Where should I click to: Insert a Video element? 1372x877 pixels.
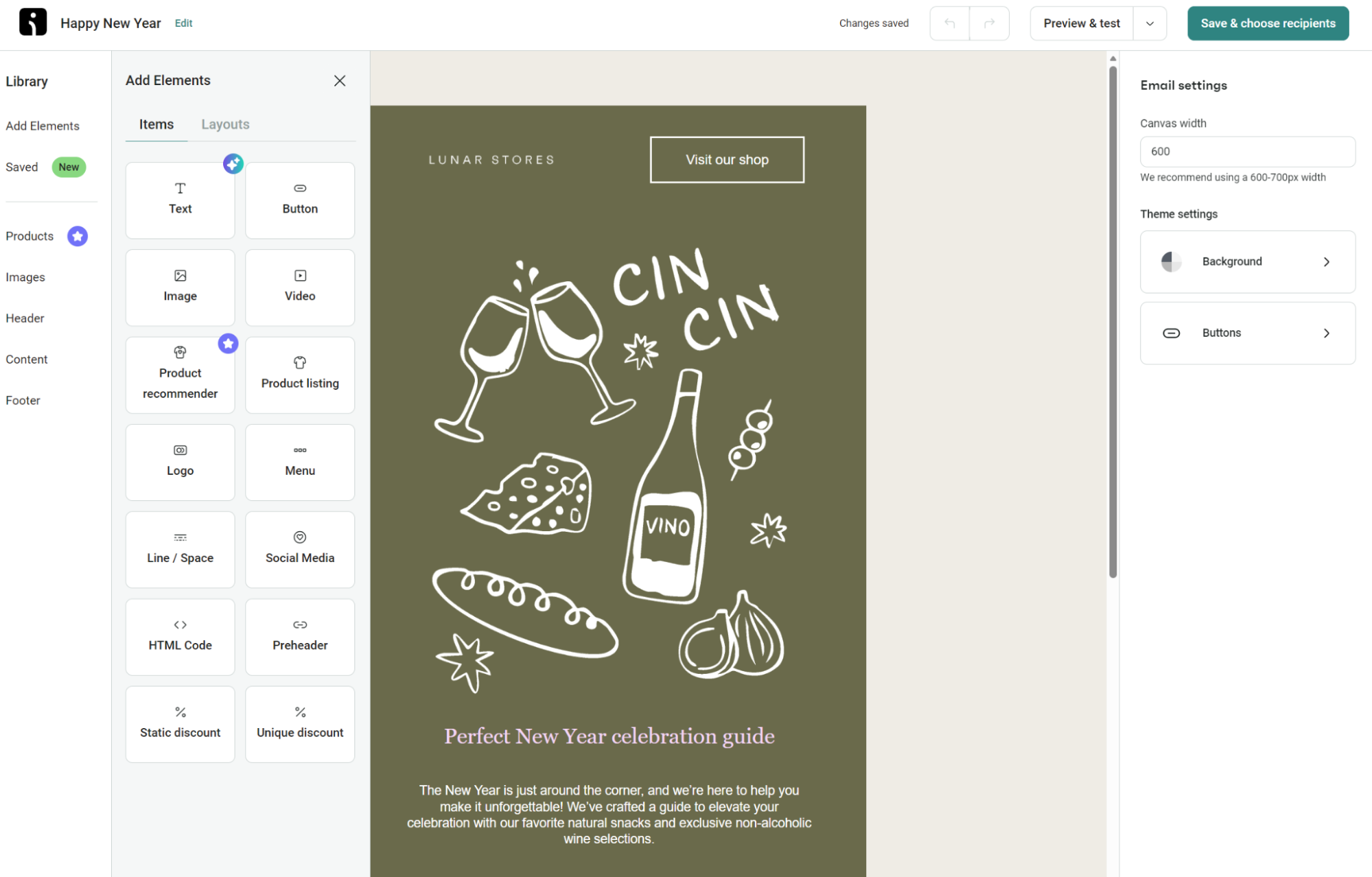tap(299, 287)
